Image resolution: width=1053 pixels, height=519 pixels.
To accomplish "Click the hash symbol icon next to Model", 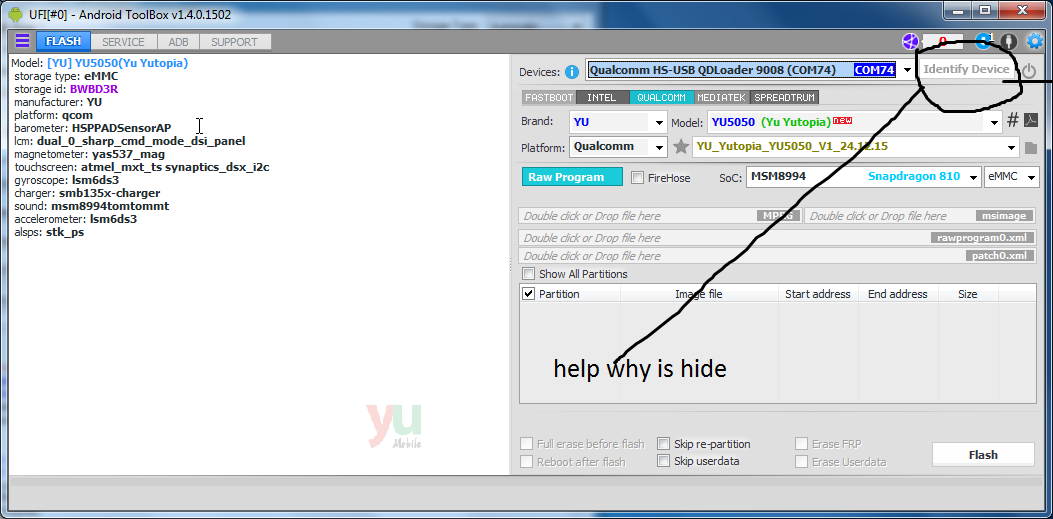I will pos(1013,121).
